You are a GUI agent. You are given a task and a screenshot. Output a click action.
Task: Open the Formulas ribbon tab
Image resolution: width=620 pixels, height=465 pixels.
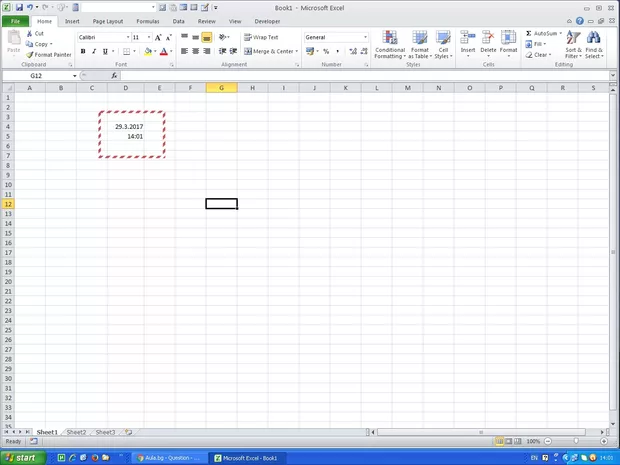point(147,21)
